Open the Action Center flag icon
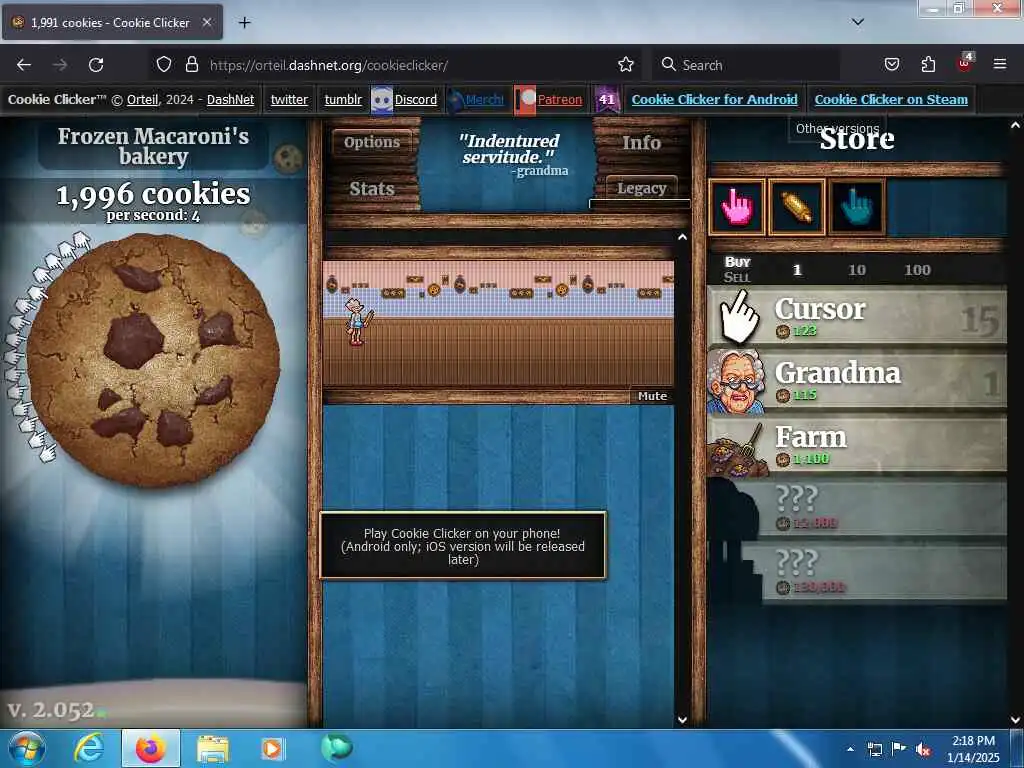The image size is (1024, 768). [899, 749]
